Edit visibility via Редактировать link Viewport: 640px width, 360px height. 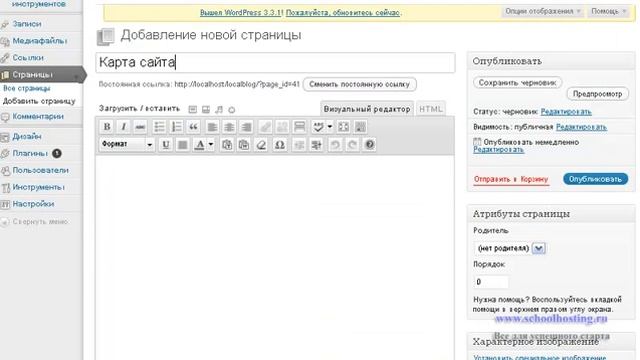582,127
